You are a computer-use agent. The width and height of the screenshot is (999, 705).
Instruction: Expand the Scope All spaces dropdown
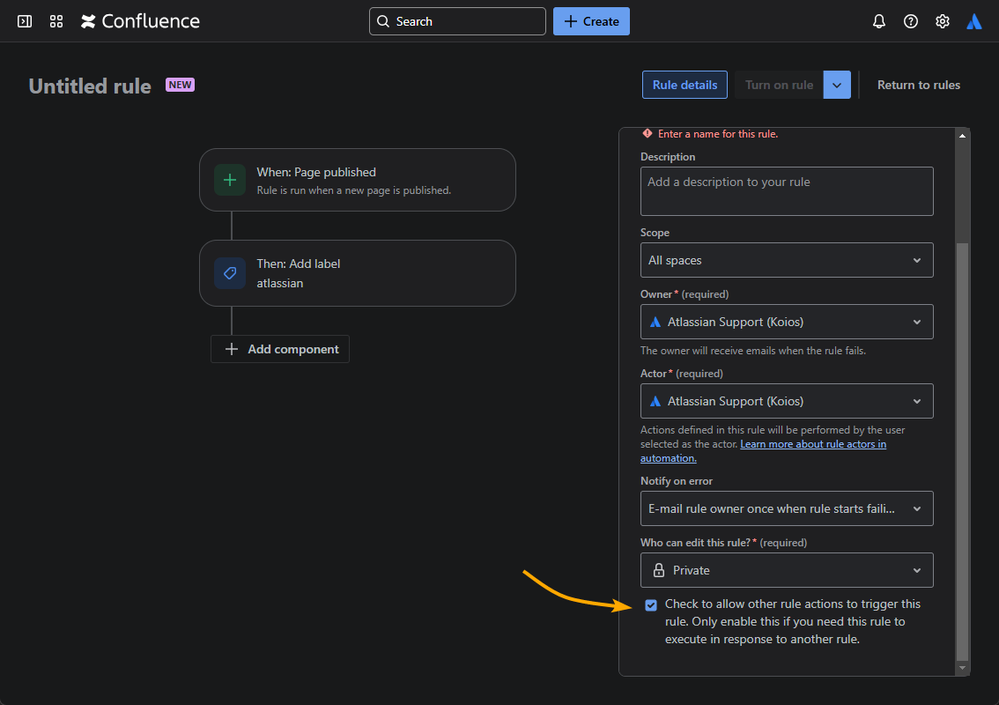[x=787, y=260]
